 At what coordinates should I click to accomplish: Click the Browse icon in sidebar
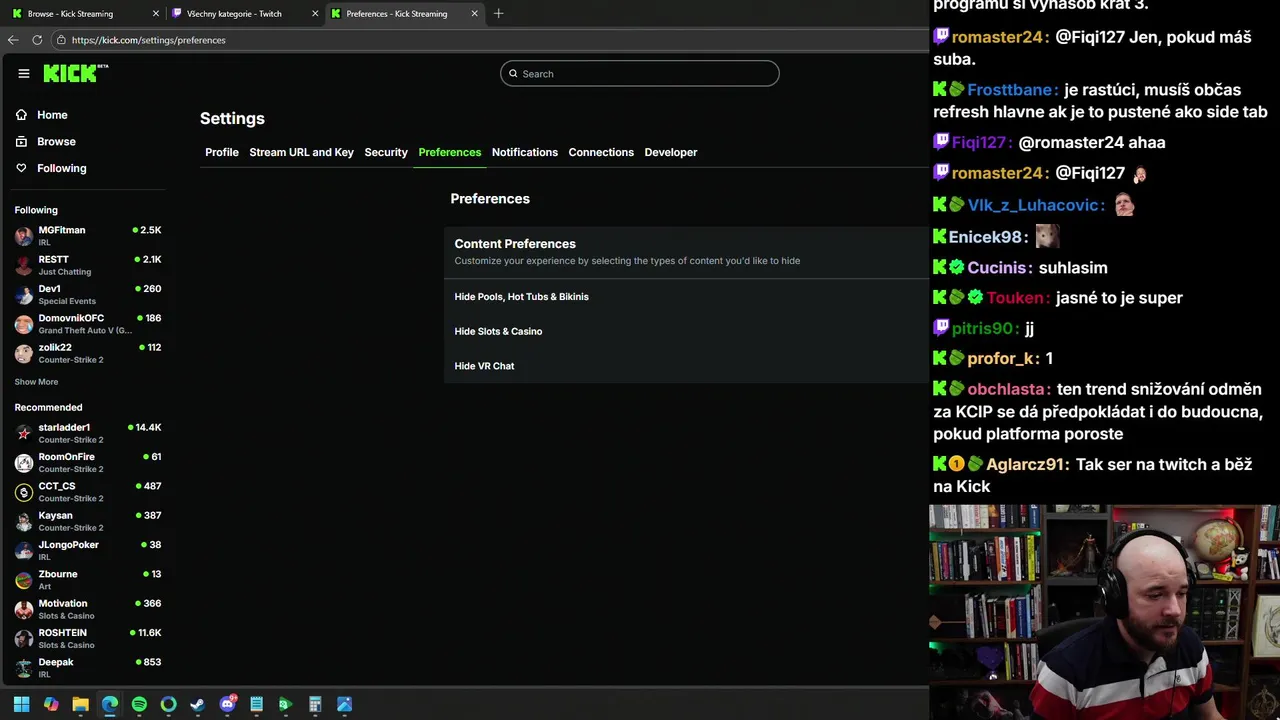pyautogui.click(x=21, y=142)
